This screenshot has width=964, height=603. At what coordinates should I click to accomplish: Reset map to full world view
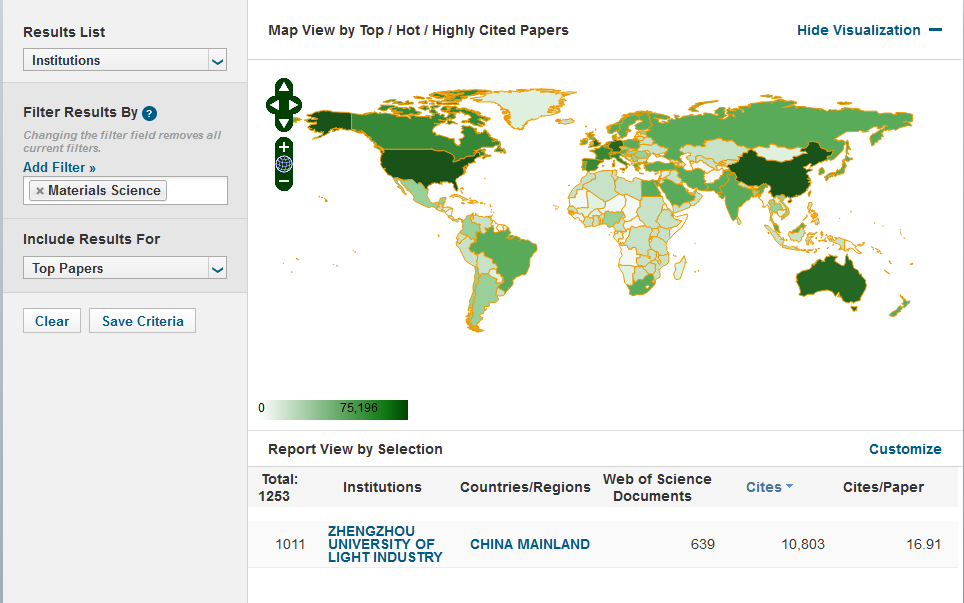[x=284, y=164]
